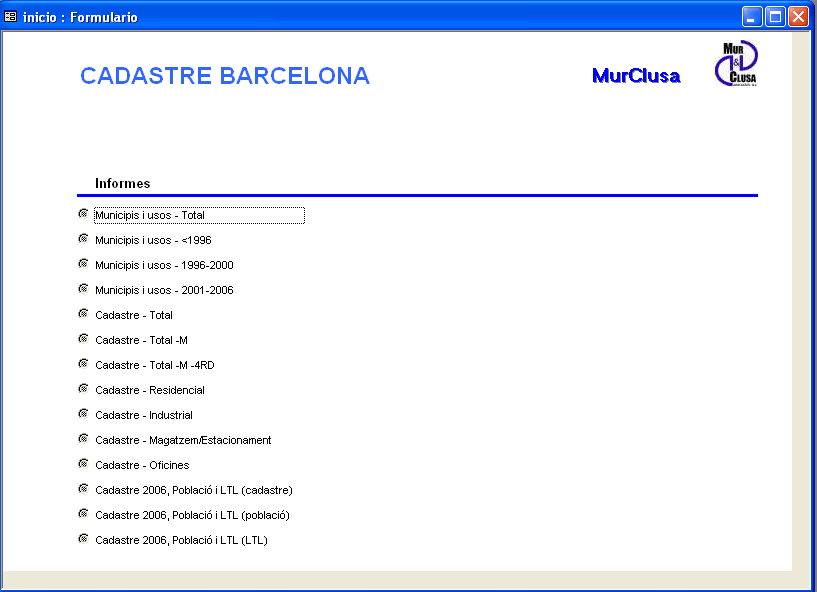Click icon beside Cadastre 2006 LTL (LTL) report

pyautogui.click(x=83, y=539)
